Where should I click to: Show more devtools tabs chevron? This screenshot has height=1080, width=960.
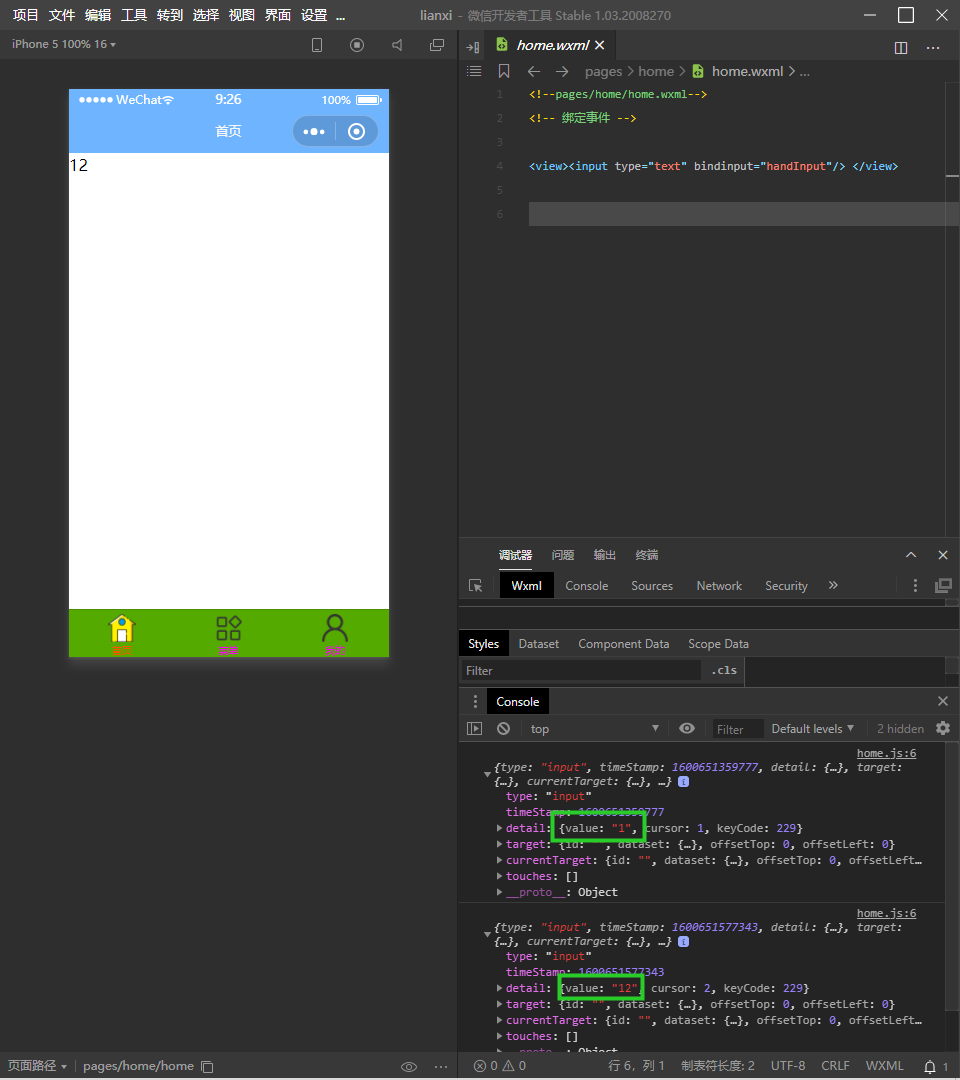833,585
